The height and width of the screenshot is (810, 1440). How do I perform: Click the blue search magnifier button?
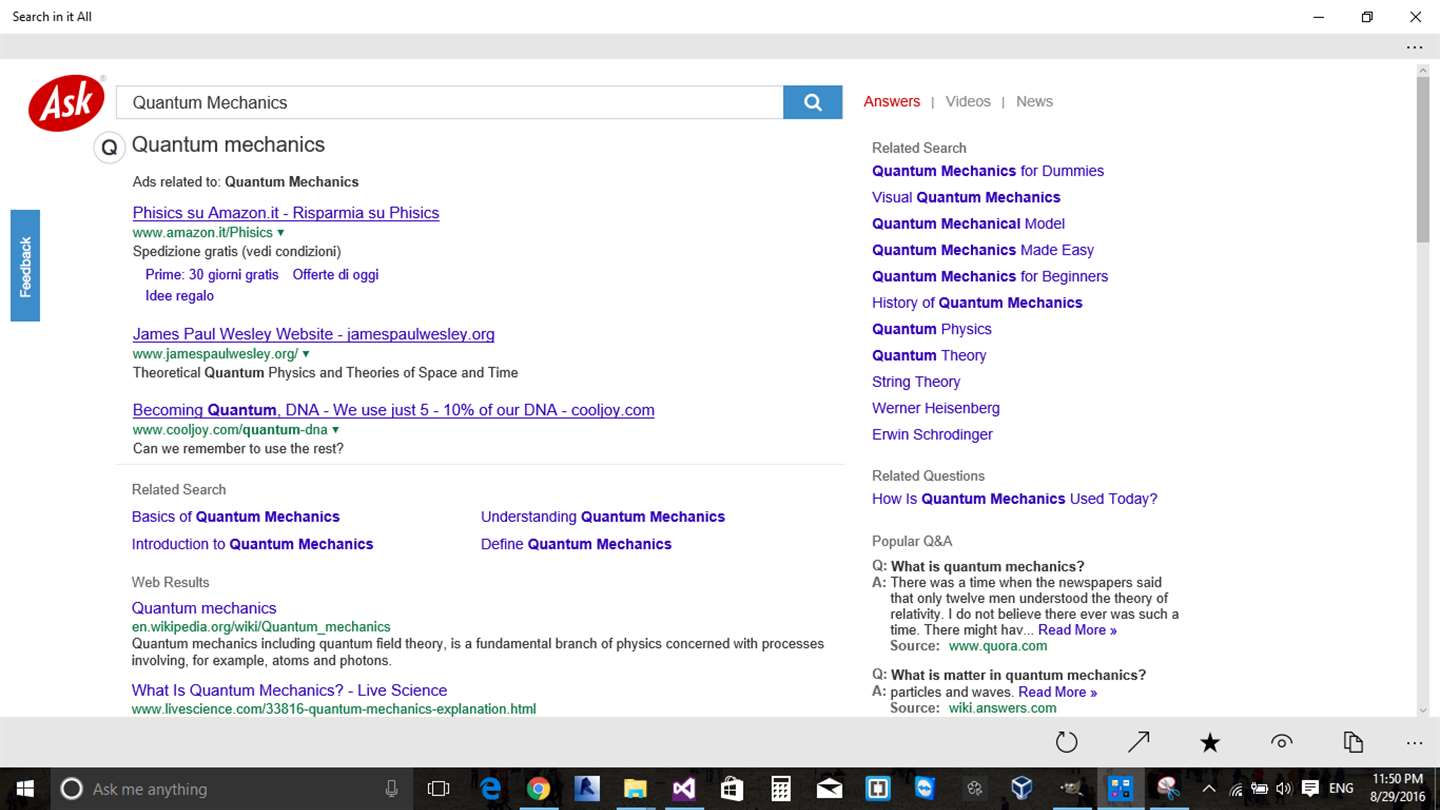(x=813, y=102)
